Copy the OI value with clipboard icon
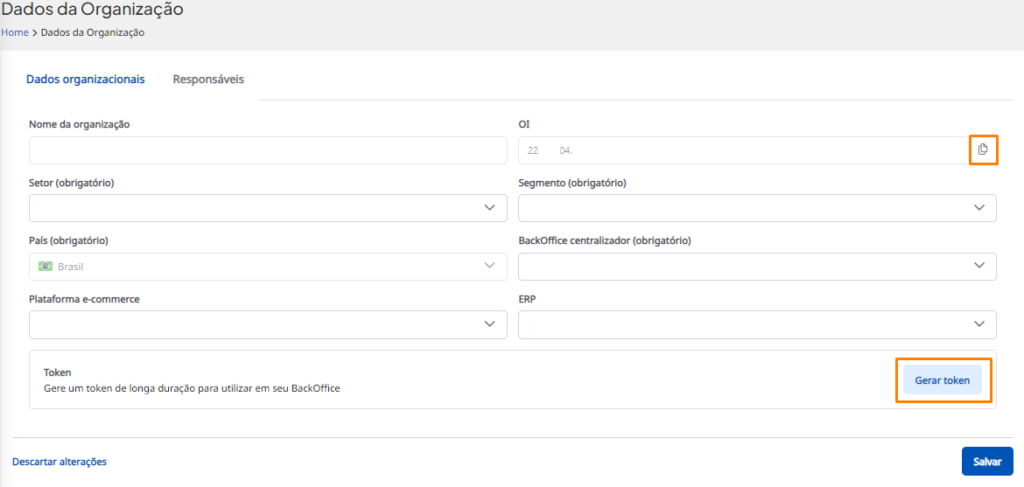 [x=983, y=150]
